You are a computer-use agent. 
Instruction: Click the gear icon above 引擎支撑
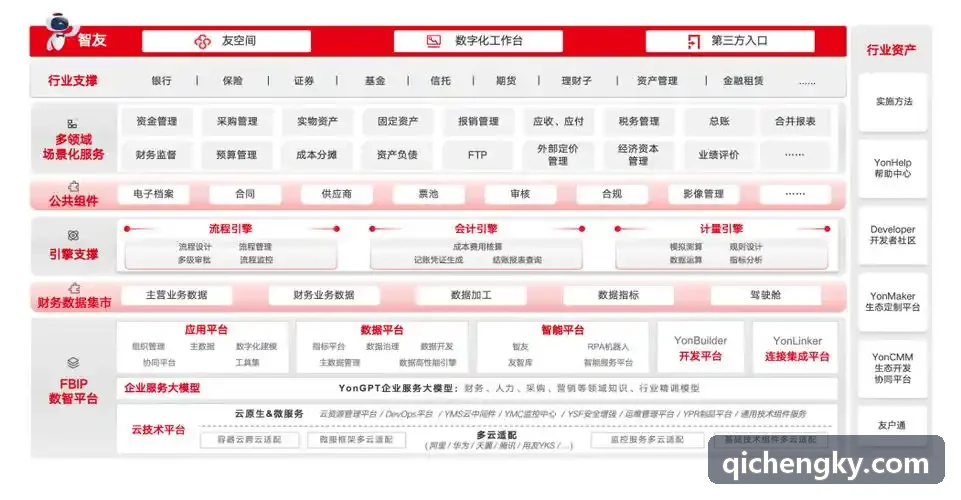[x=73, y=235]
